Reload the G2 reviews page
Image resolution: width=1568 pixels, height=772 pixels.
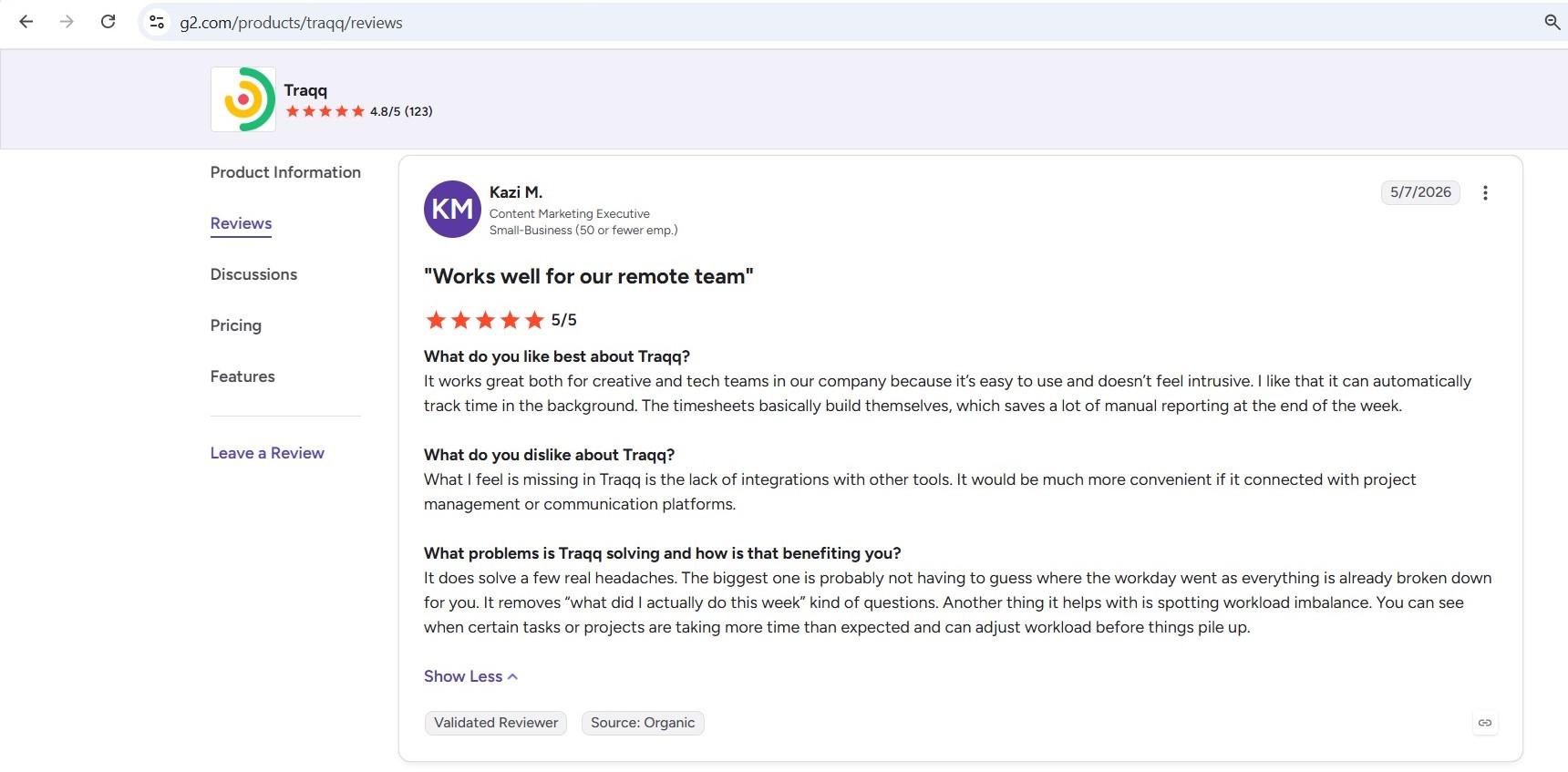tap(108, 22)
